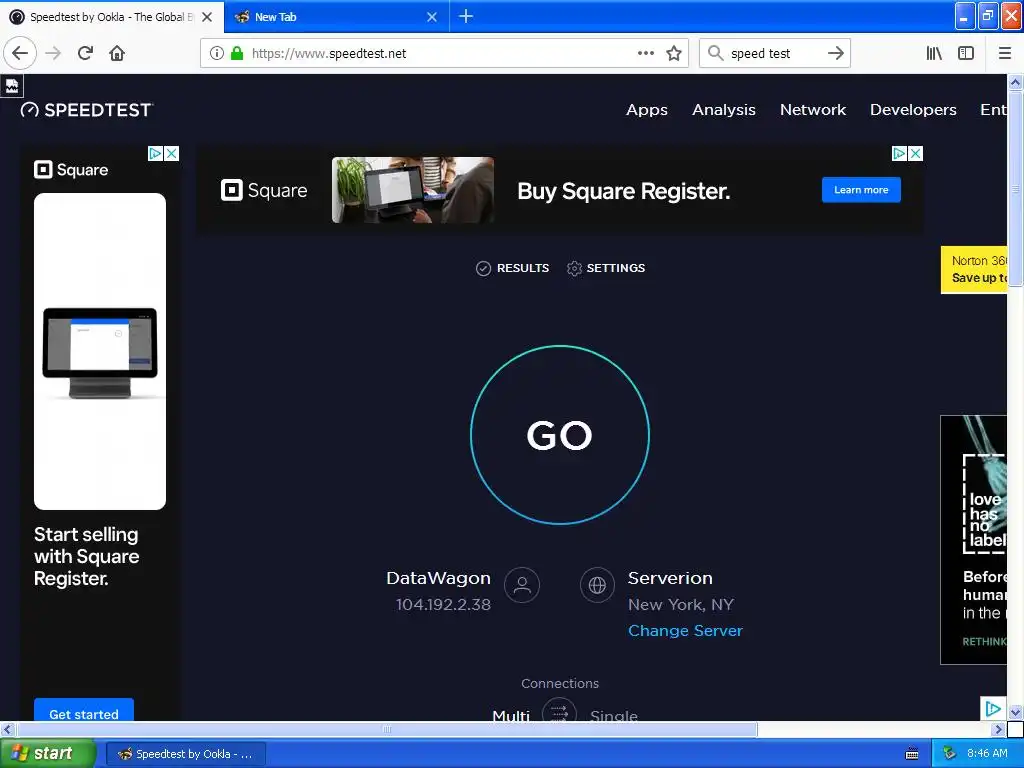Click the DataWagon provider name
This screenshot has height=768, width=1024.
tap(438, 578)
